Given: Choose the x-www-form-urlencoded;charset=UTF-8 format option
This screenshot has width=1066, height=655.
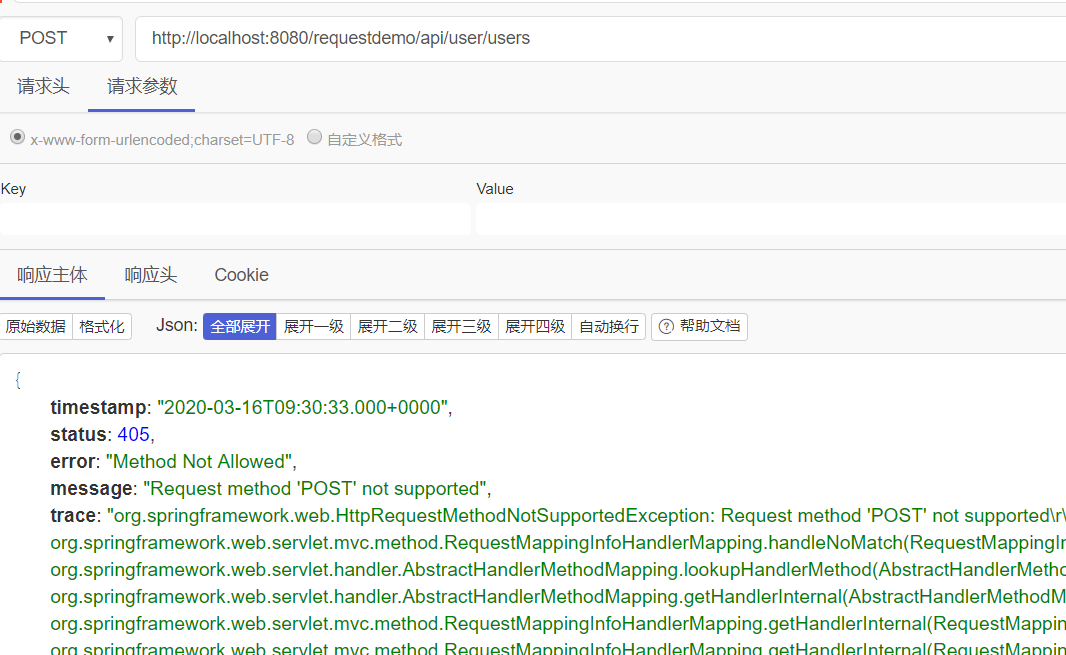Looking at the screenshot, I should click(17, 136).
